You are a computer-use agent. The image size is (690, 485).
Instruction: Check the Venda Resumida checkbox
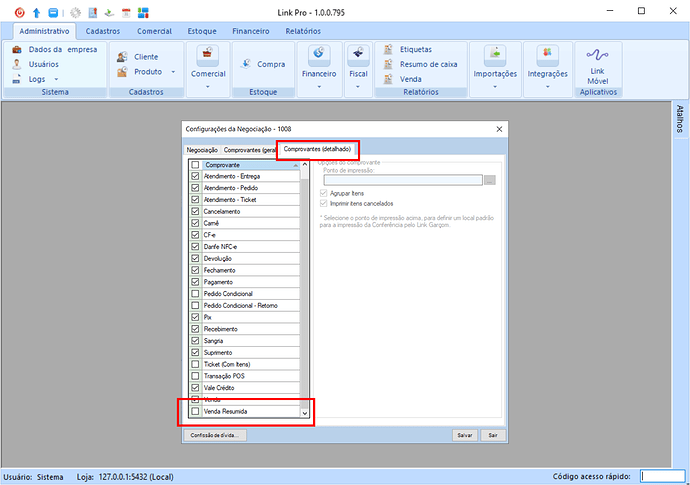tap(195, 412)
